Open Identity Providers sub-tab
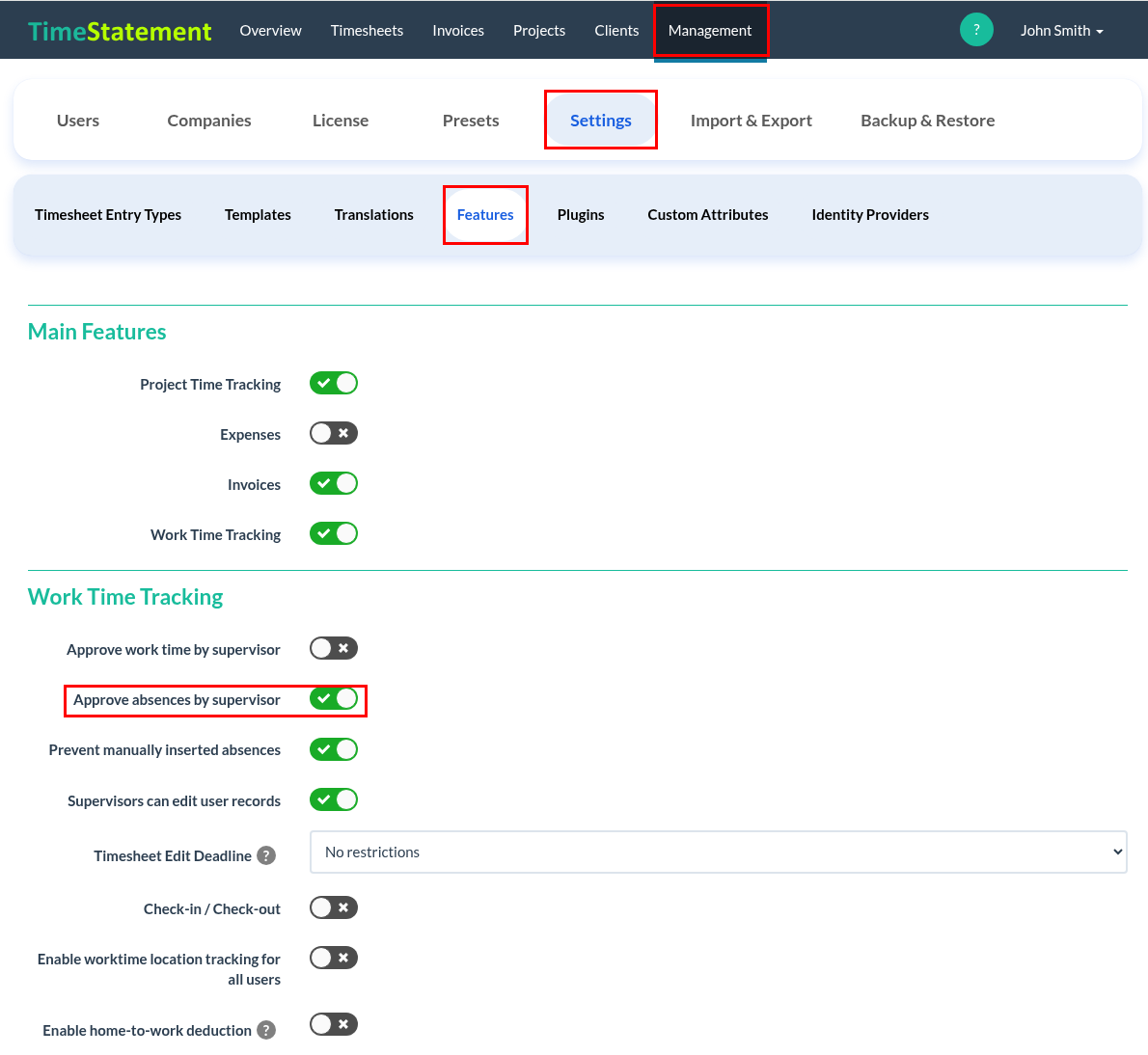This screenshot has height=1055, width=1148. tap(870, 215)
